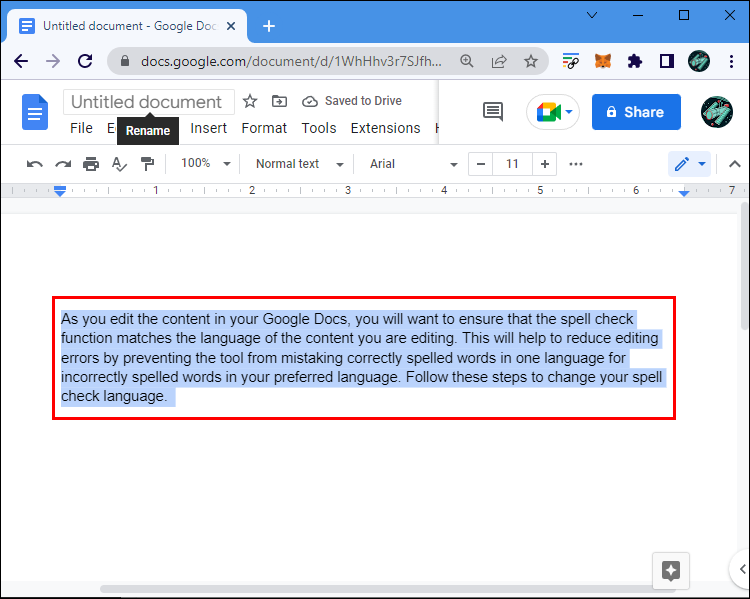Open a new browser tab
Screen dimensions: 750x599
click(269, 26)
